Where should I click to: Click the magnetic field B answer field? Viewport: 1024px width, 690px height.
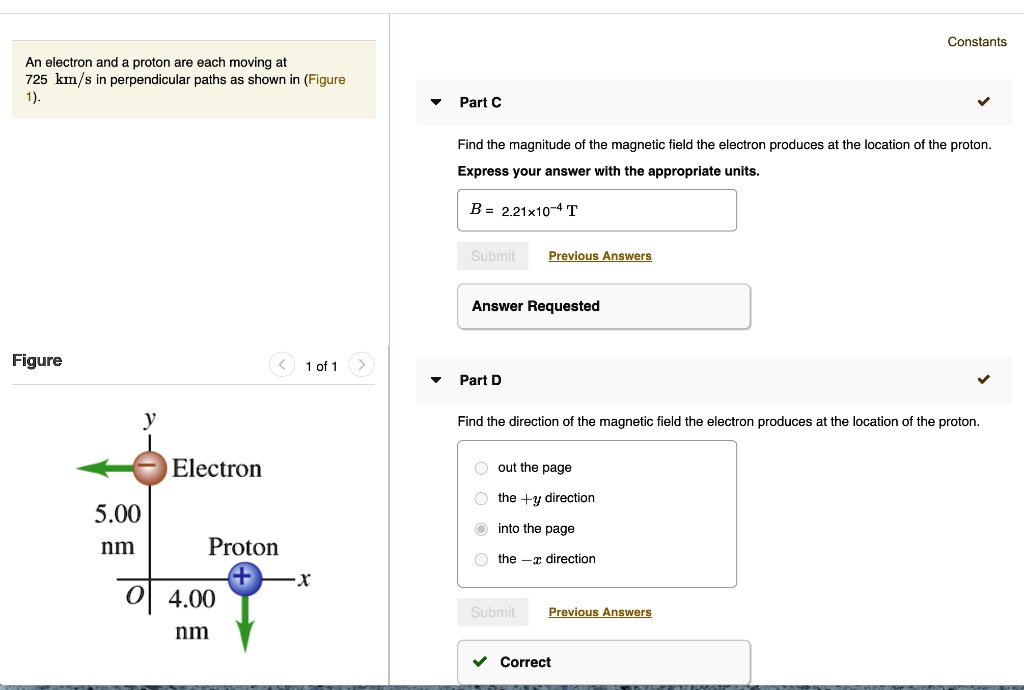[x=597, y=210]
